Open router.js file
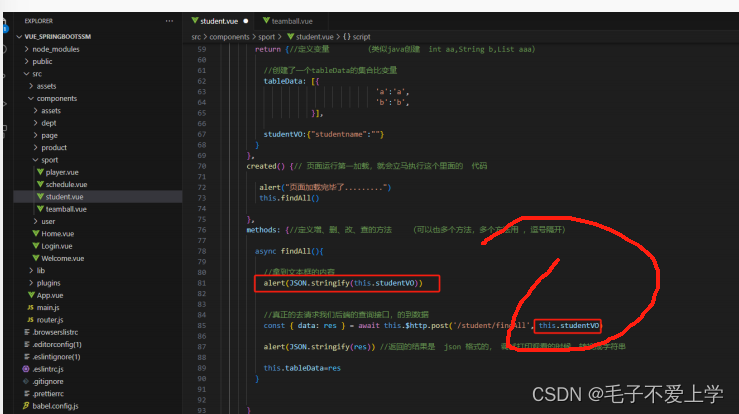 tap(50, 320)
